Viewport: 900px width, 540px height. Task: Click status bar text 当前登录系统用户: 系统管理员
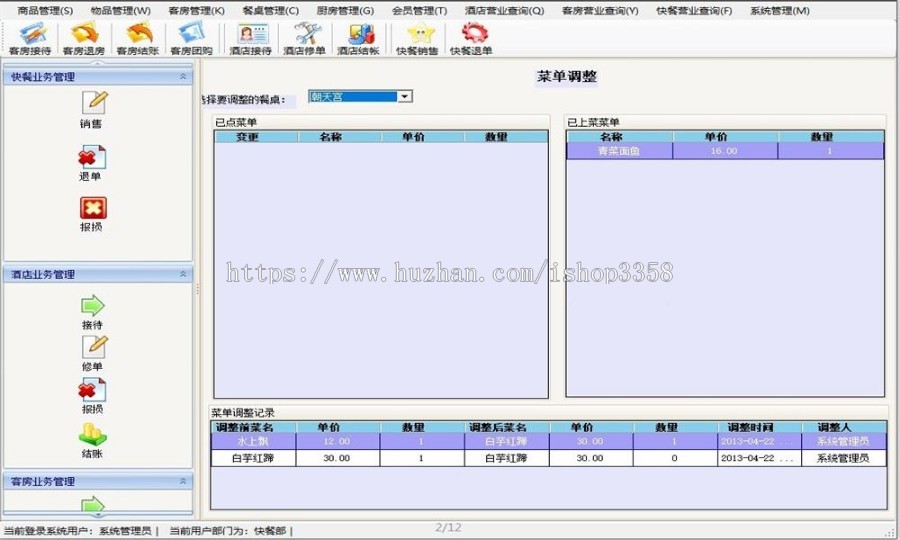(78, 531)
